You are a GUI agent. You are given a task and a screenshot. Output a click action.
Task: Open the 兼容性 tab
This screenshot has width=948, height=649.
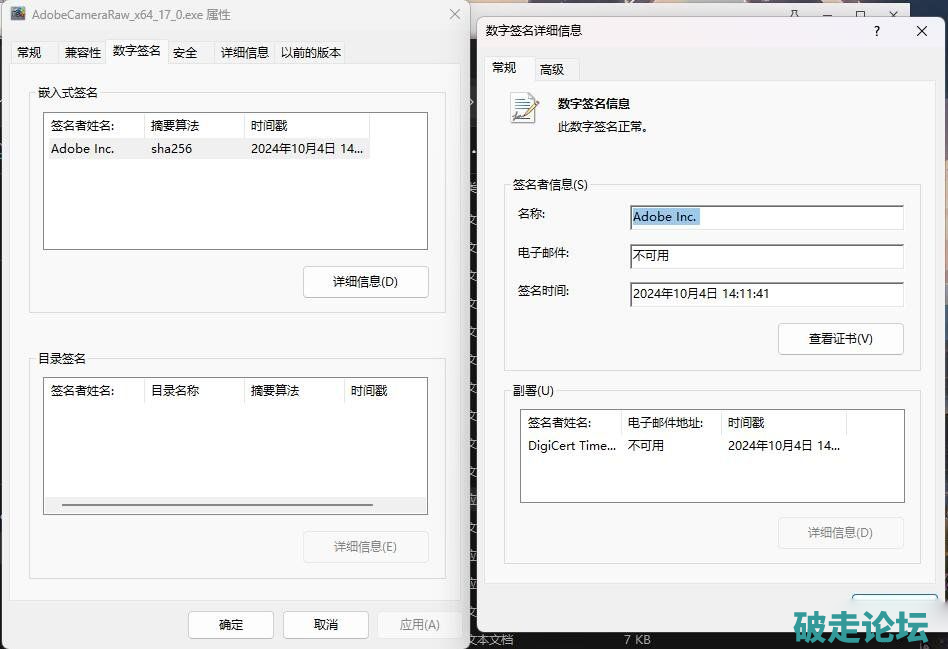(83, 52)
